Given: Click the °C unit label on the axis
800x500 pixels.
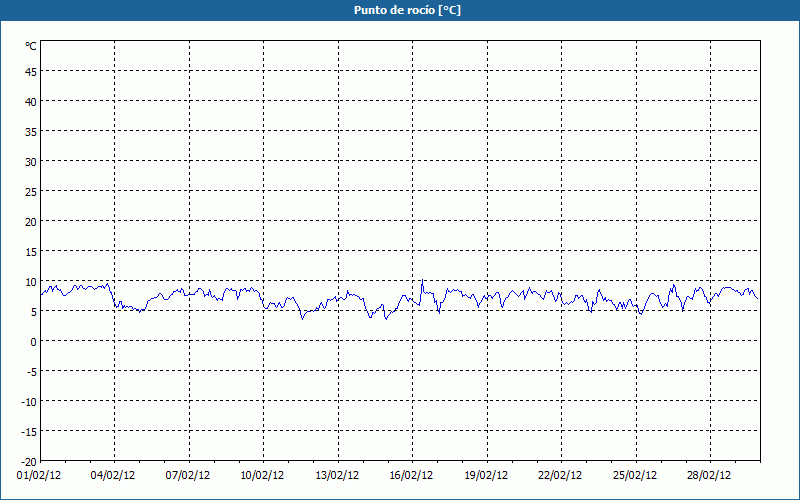Looking at the screenshot, I should (x=31, y=46).
